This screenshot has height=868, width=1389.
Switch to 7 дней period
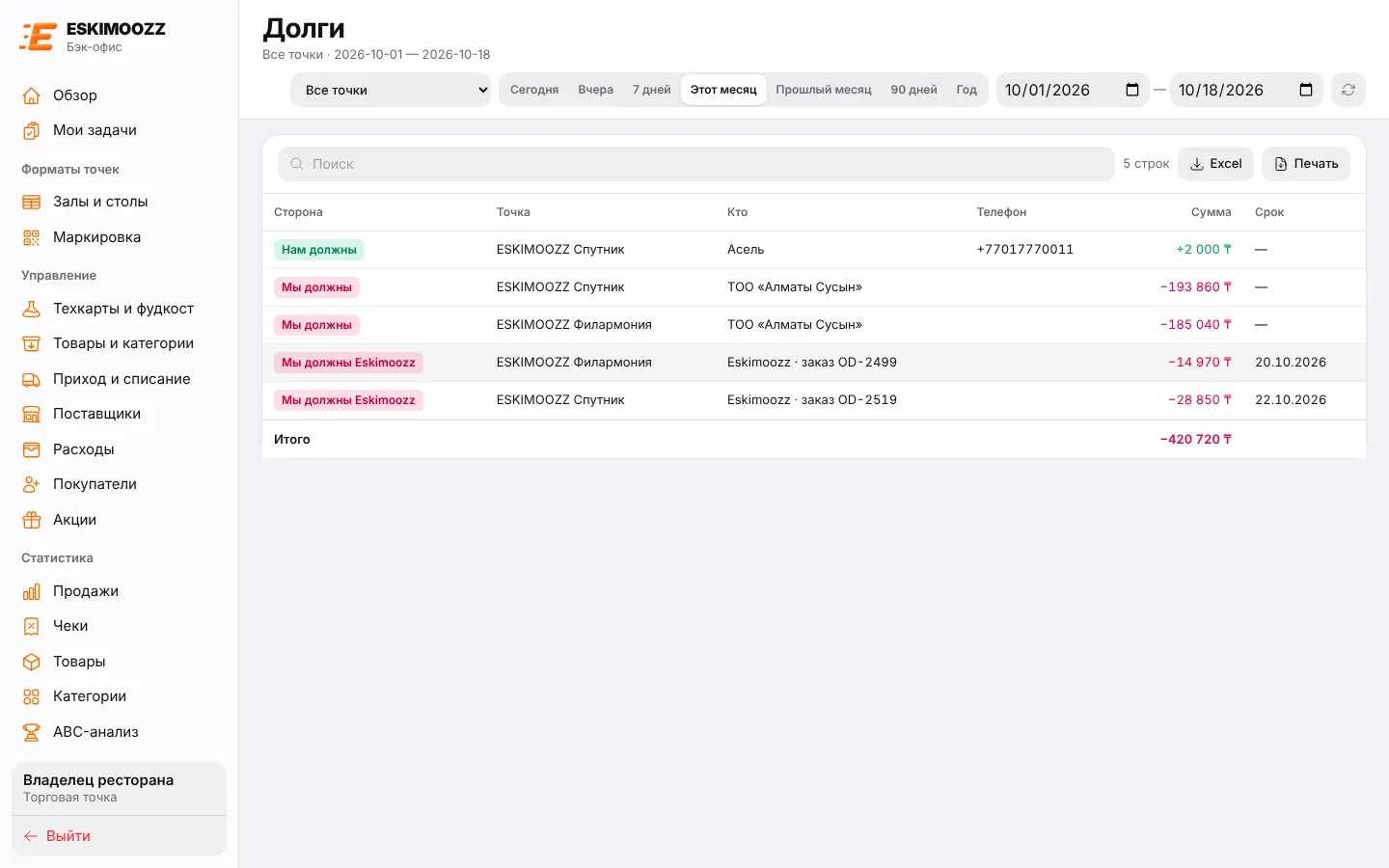tap(652, 90)
